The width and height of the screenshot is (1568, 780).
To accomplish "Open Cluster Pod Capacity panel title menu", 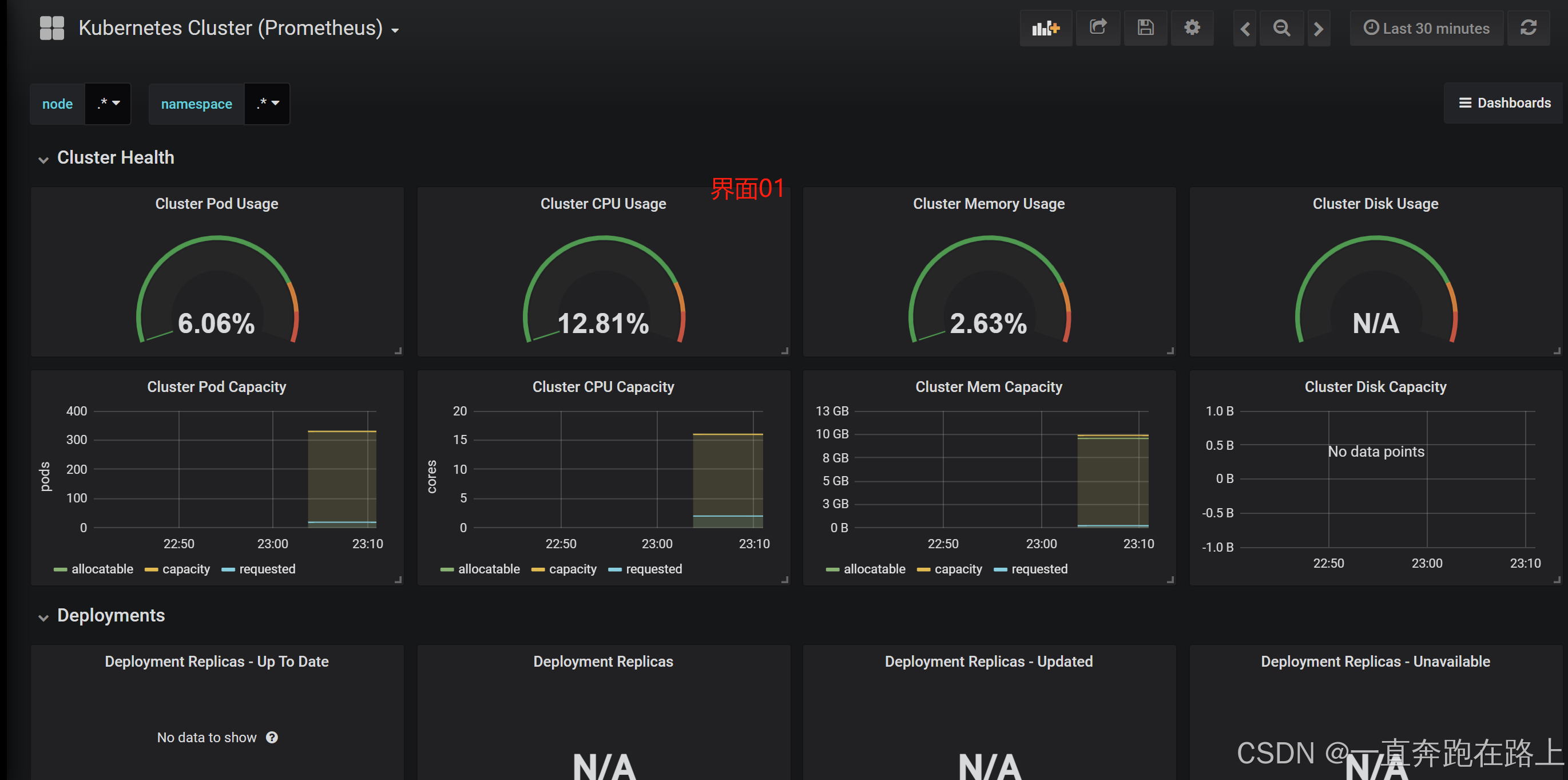I will tap(217, 387).
